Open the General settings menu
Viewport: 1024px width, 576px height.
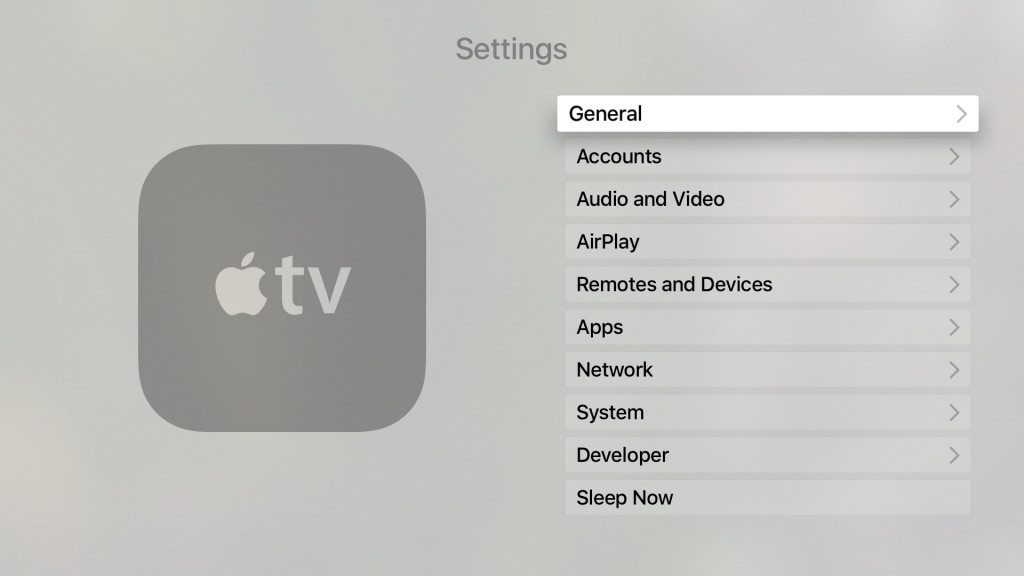tap(767, 114)
